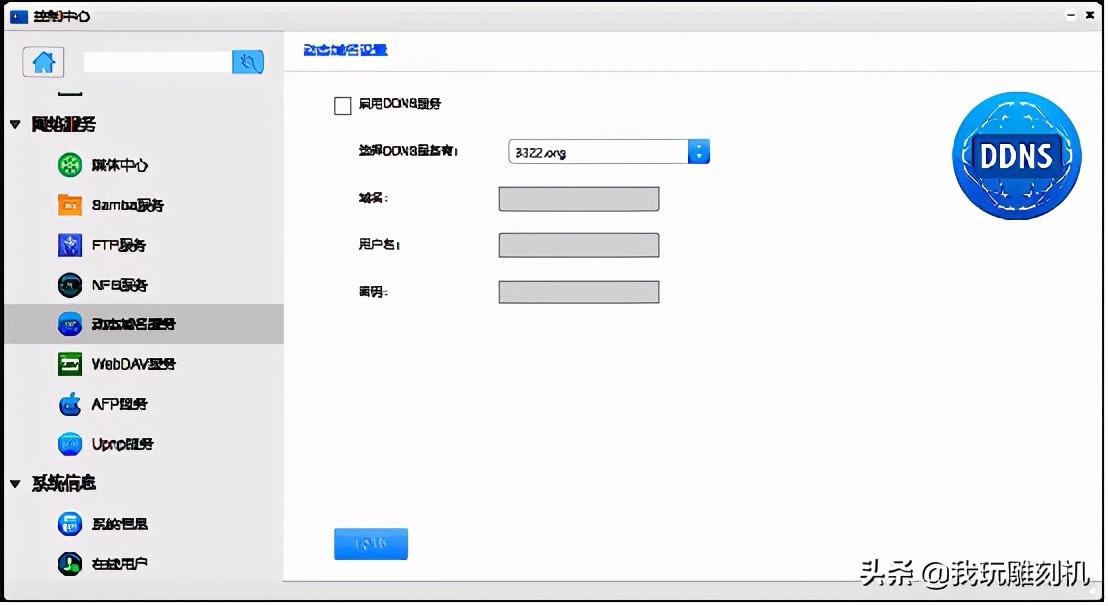Click the dropdown's up-down stepper arrows
This screenshot has height=606, width=1108.
click(698, 151)
